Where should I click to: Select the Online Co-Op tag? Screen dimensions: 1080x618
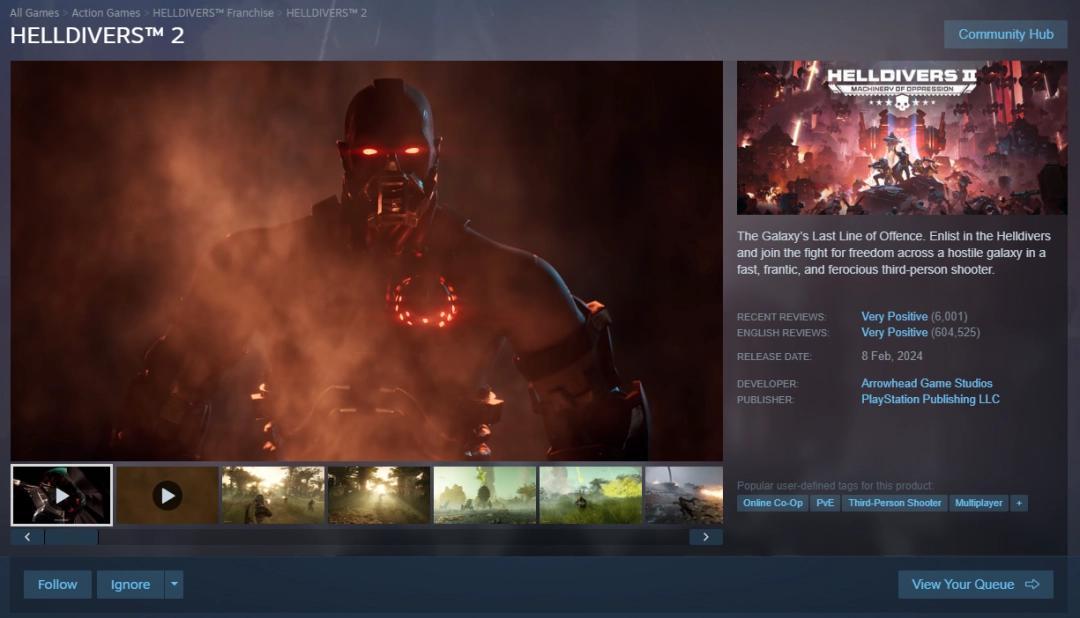coord(772,503)
